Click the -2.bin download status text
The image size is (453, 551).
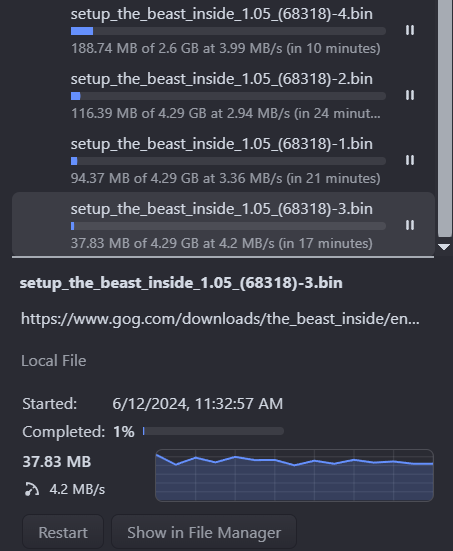[226, 114]
